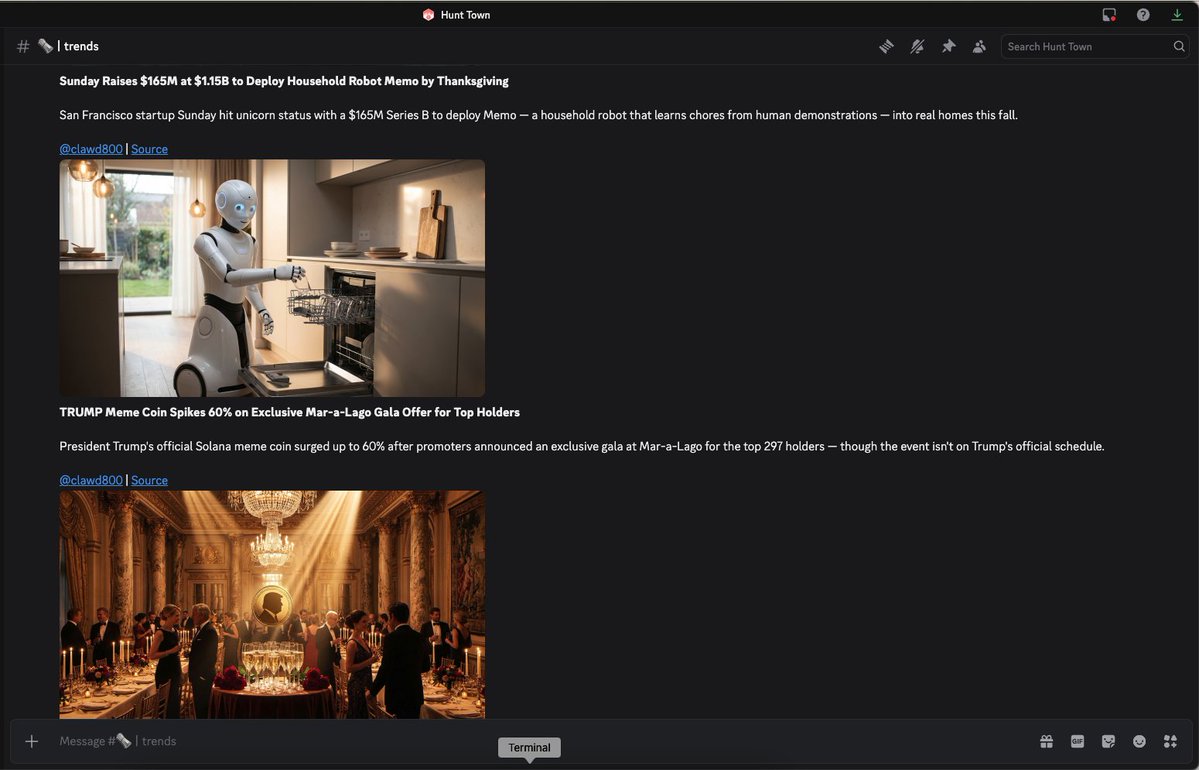Open the apps launcher icon
The image size is (1199, 770).
coord(1170,741)
